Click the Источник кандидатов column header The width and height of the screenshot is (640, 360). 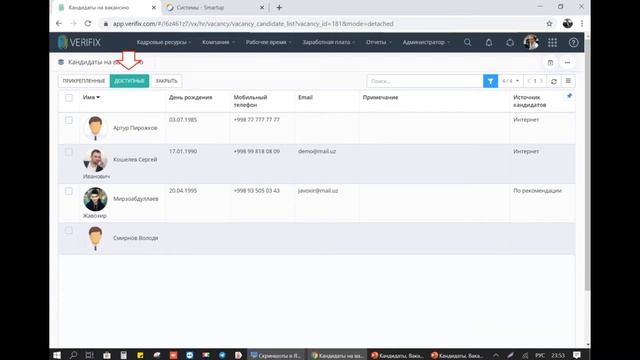(x=529, y=101)
